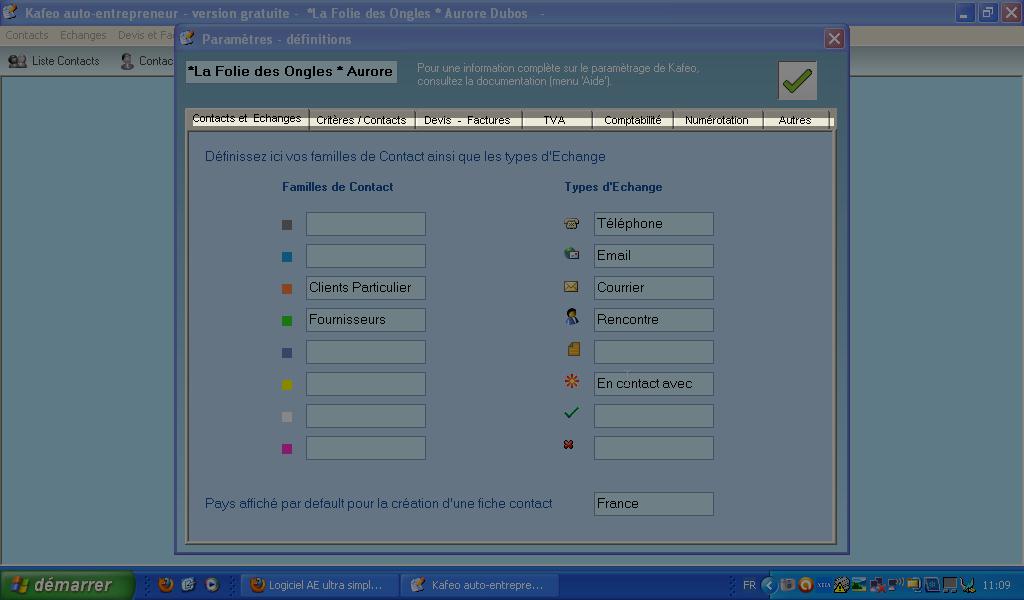Click the email icon beside Email field
This screenshot has height=600, width=1024.
tap(572, 254)
